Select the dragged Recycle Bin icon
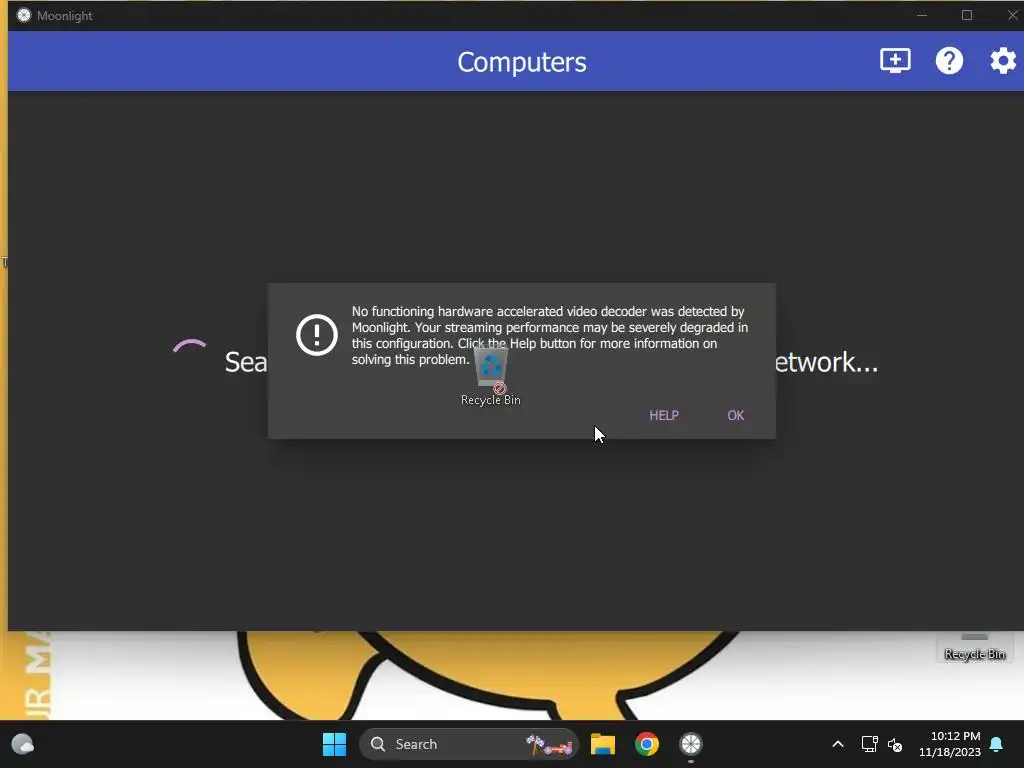Screen dimensions: 1024x768 pos(490,377)
